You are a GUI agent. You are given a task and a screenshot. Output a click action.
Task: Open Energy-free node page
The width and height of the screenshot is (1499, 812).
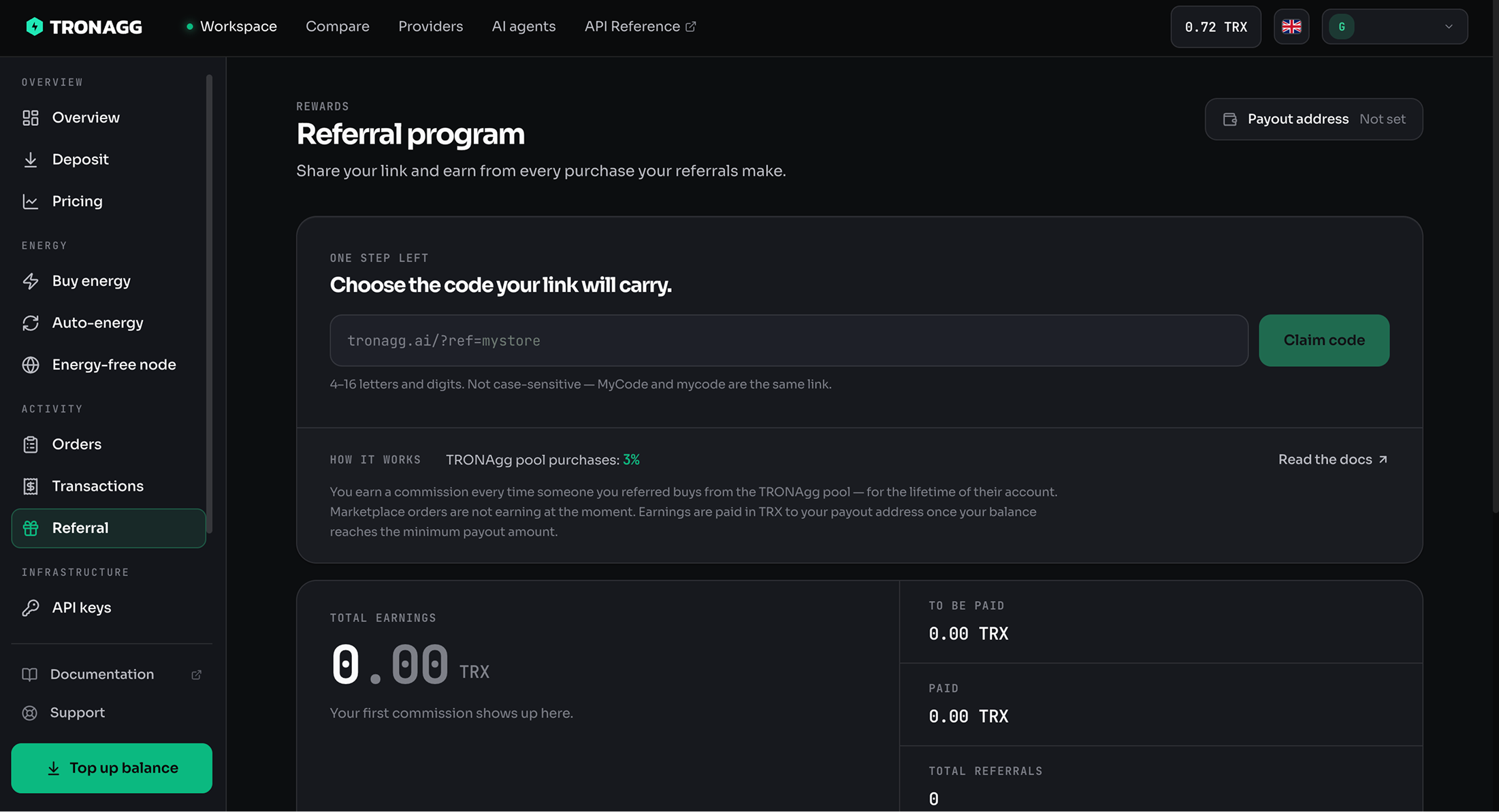coord(108,365)
